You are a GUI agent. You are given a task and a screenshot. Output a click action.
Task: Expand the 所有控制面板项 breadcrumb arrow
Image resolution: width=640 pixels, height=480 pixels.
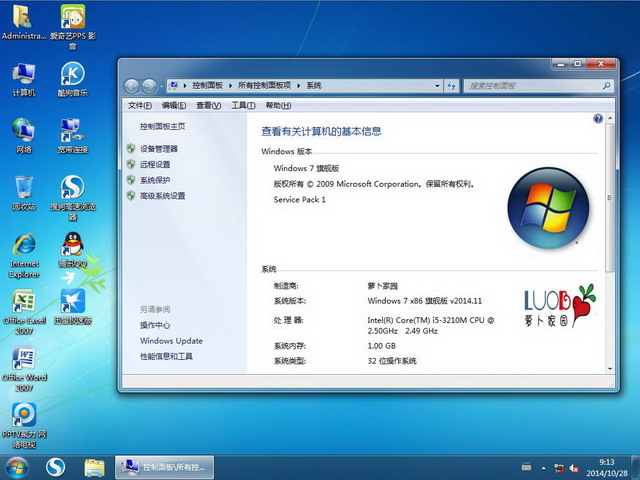point(298,86)
